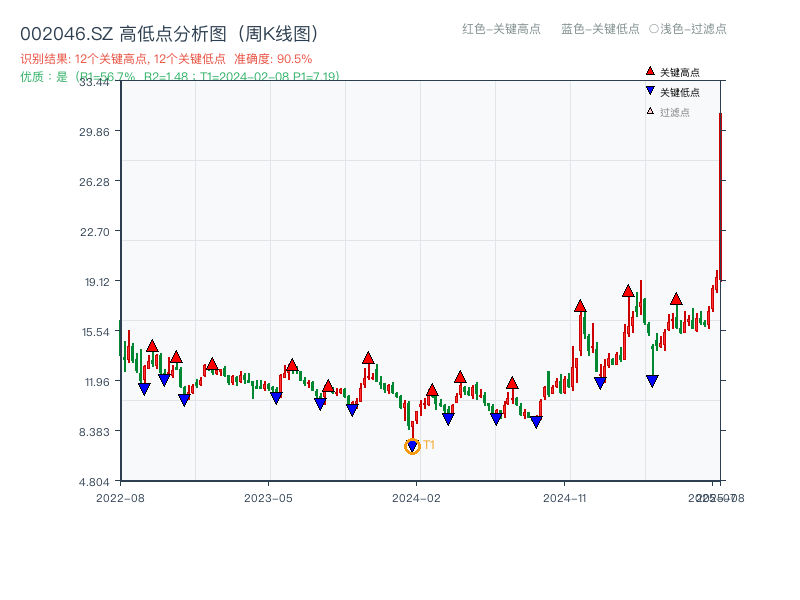The height and width of the screenshot is (600, 800).
Task: Click the Y-axis label 19.12
Action: pos(97,282)
